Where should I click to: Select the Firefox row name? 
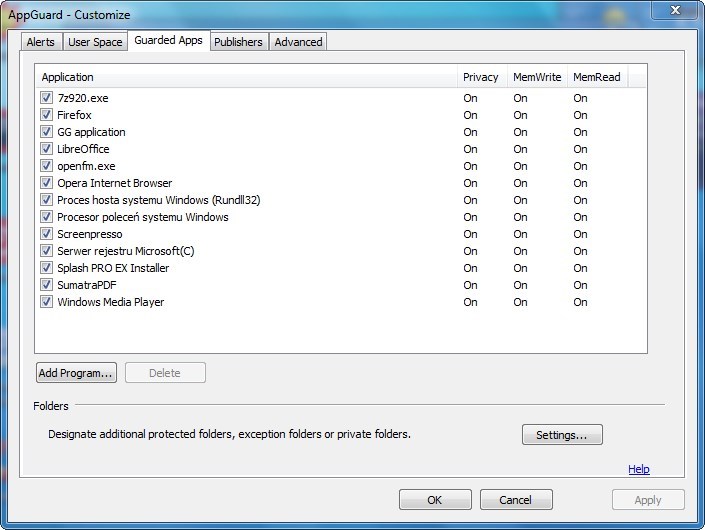(x=74, y=115)
